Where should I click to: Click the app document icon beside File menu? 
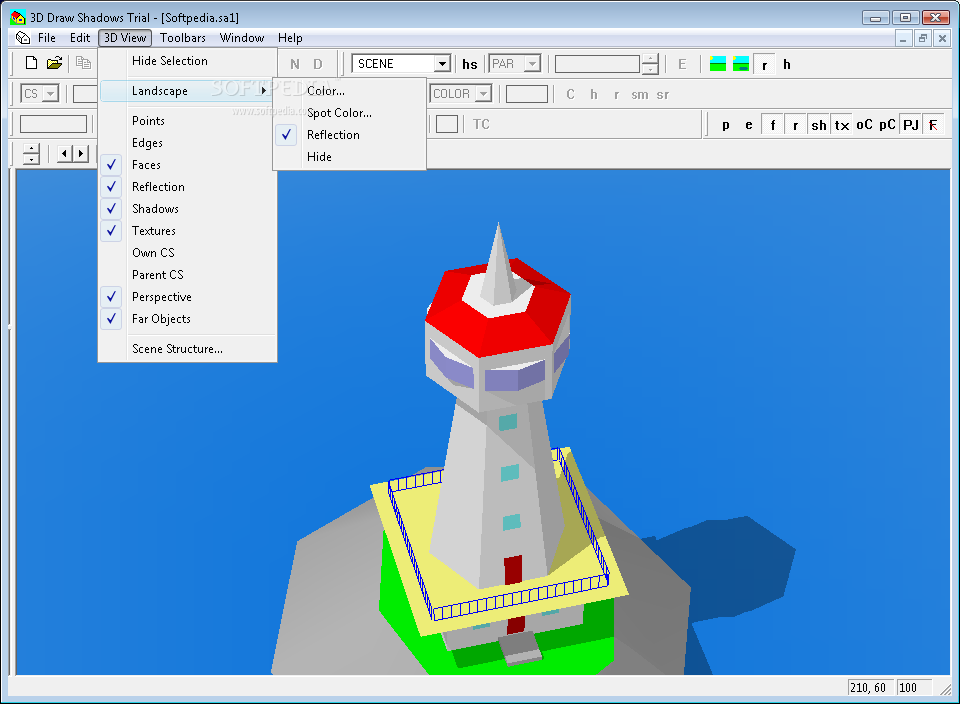[x=23, y=38]
